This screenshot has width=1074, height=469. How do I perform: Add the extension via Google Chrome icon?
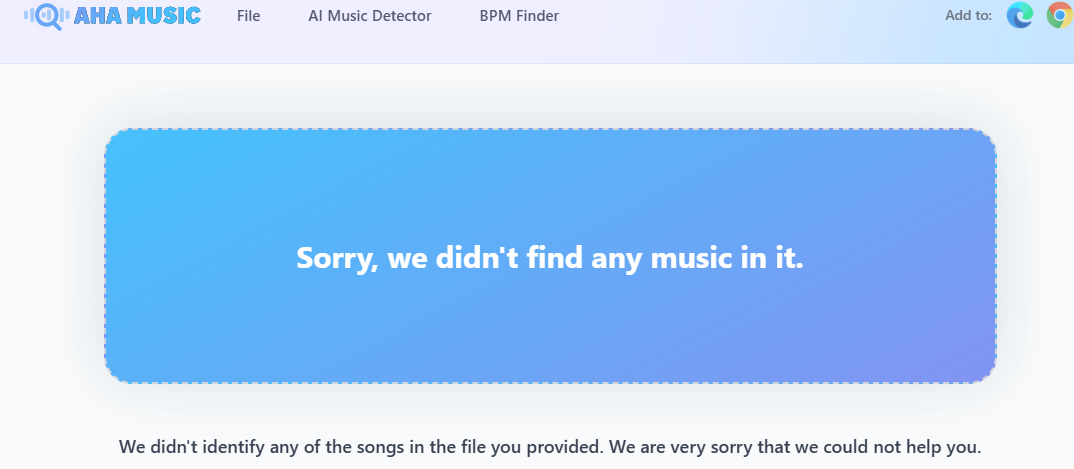[1059, 15]
